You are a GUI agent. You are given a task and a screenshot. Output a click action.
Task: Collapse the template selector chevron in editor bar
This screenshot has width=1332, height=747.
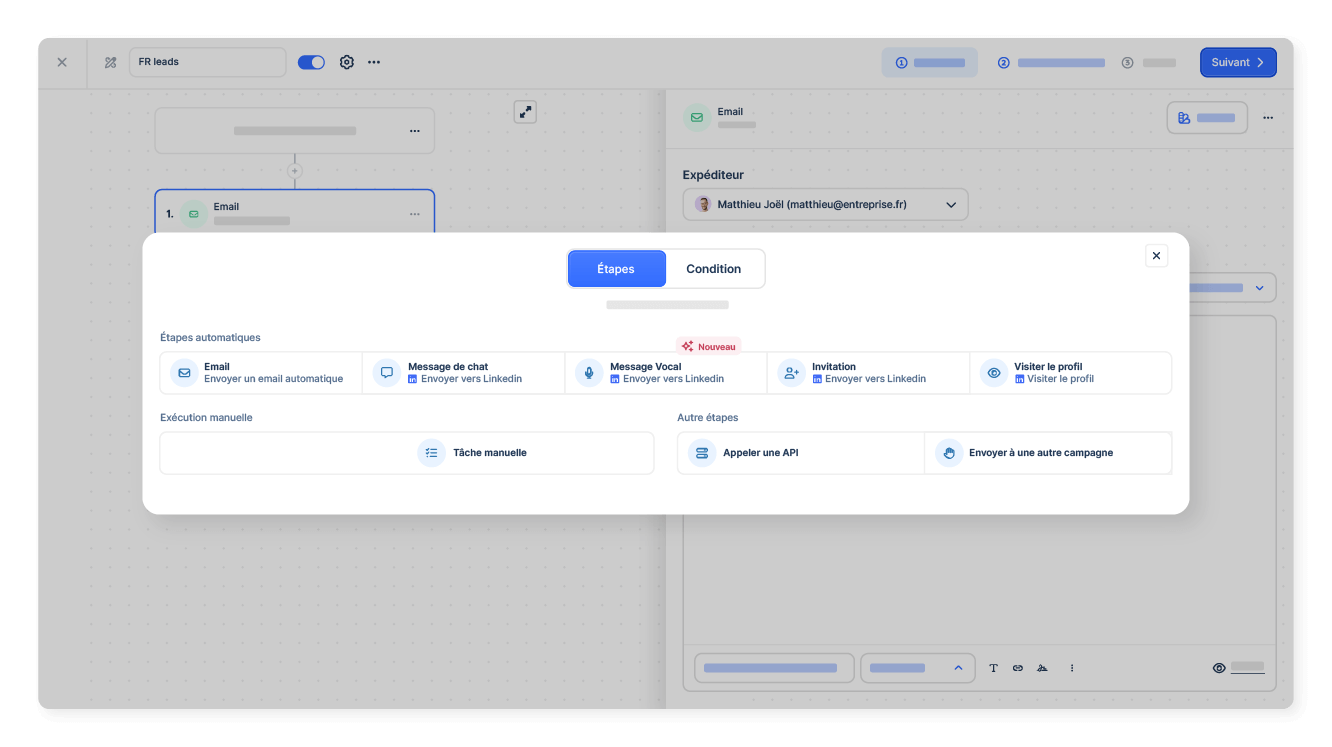click(x=957, y=667)
